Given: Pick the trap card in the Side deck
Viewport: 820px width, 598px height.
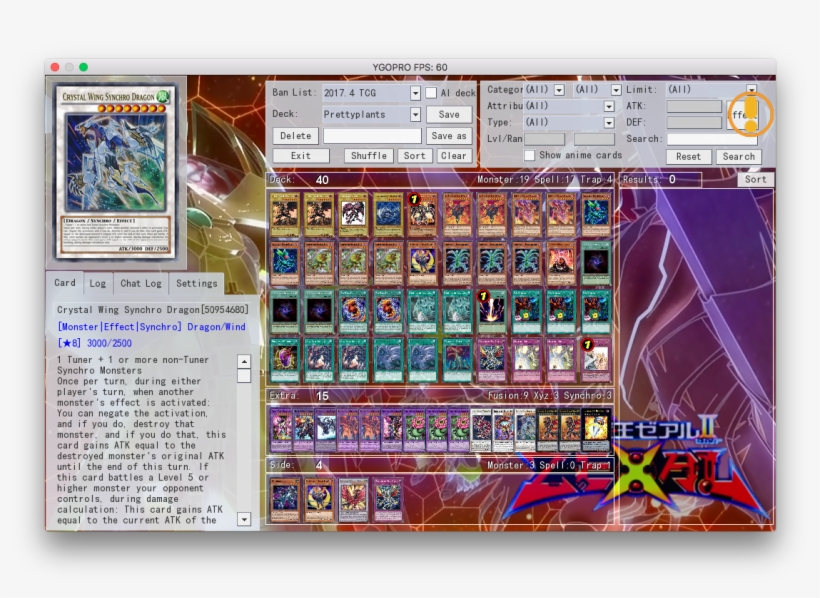Looking at the screenshot, I should [388, 499].
